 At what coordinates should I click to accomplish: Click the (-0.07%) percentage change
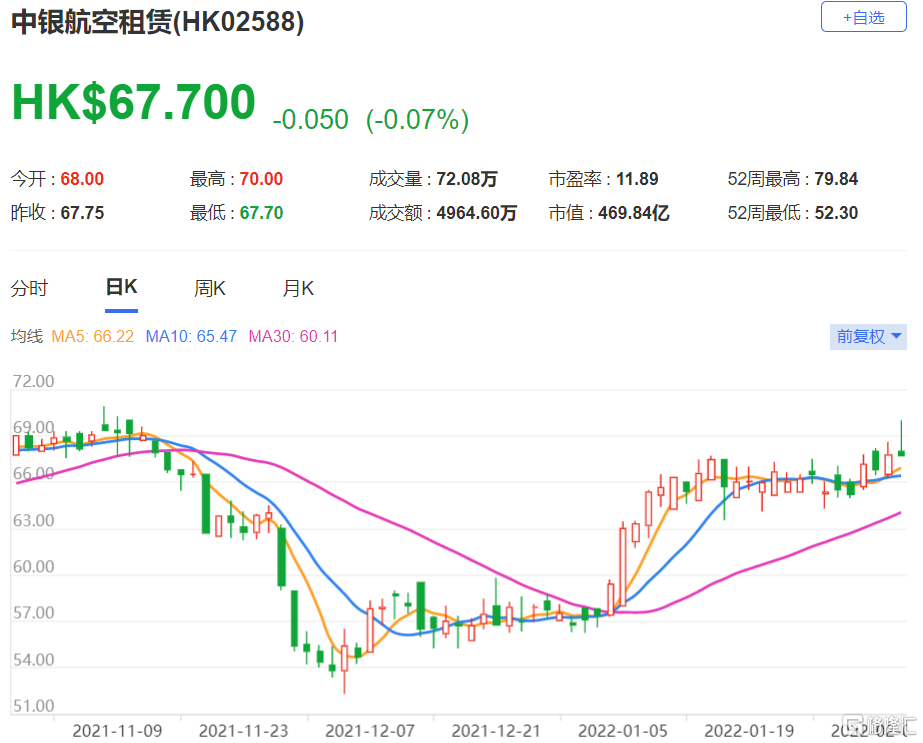point(417,121)
